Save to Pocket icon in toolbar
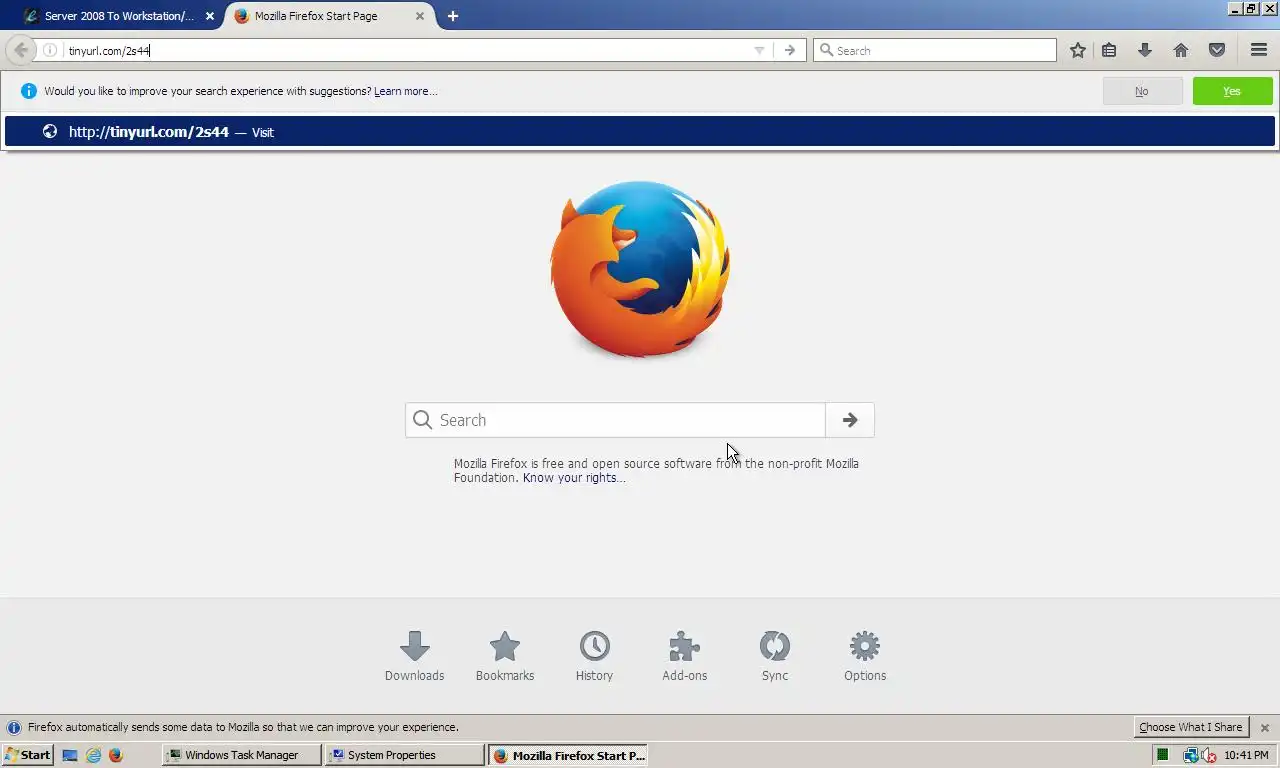The height and width of the screenshot is (768, 1280). (1217, 50)
